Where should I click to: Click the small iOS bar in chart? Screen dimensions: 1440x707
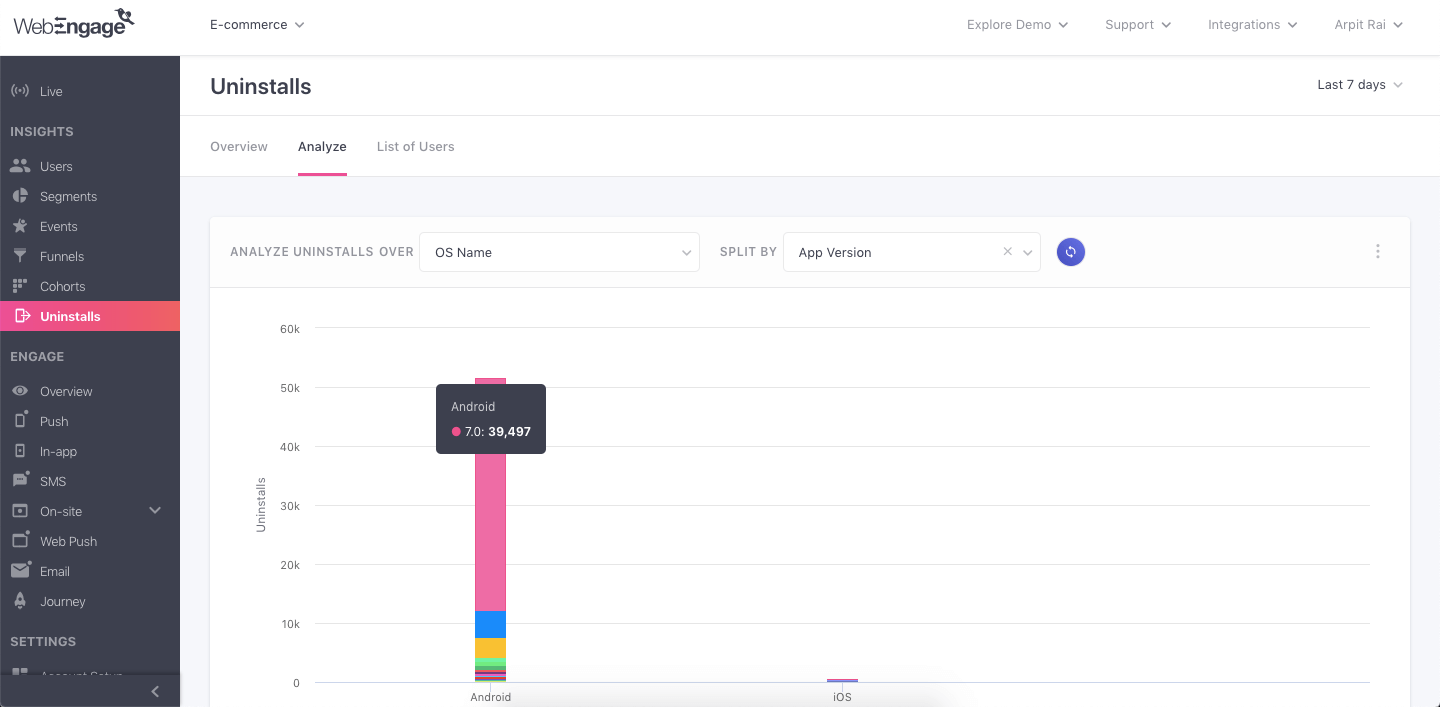(x=842, y=680)
